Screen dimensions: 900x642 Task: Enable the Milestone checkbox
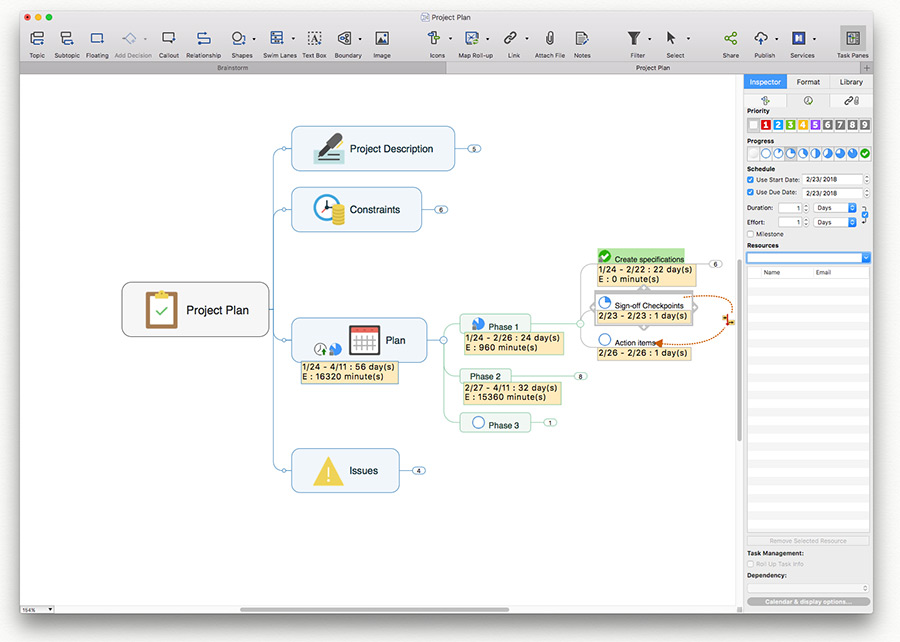tap(750, 234)
